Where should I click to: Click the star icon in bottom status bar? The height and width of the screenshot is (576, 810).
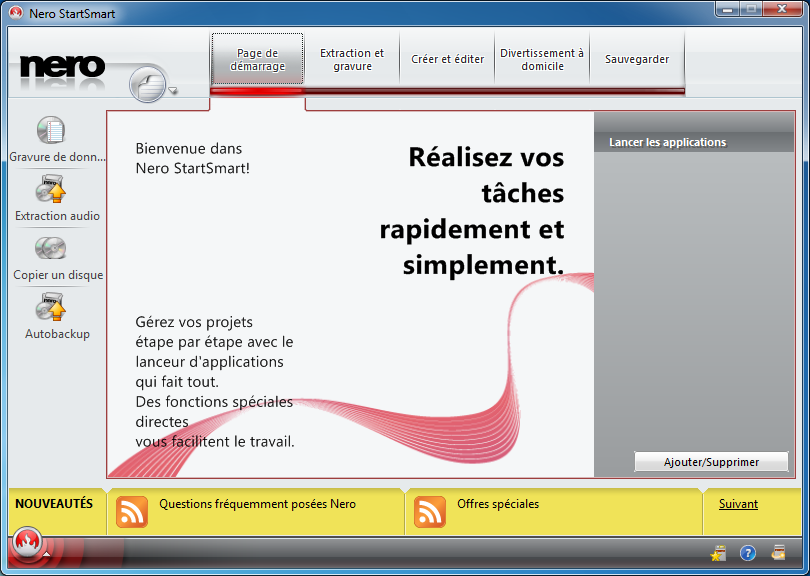tap(718, 553)
